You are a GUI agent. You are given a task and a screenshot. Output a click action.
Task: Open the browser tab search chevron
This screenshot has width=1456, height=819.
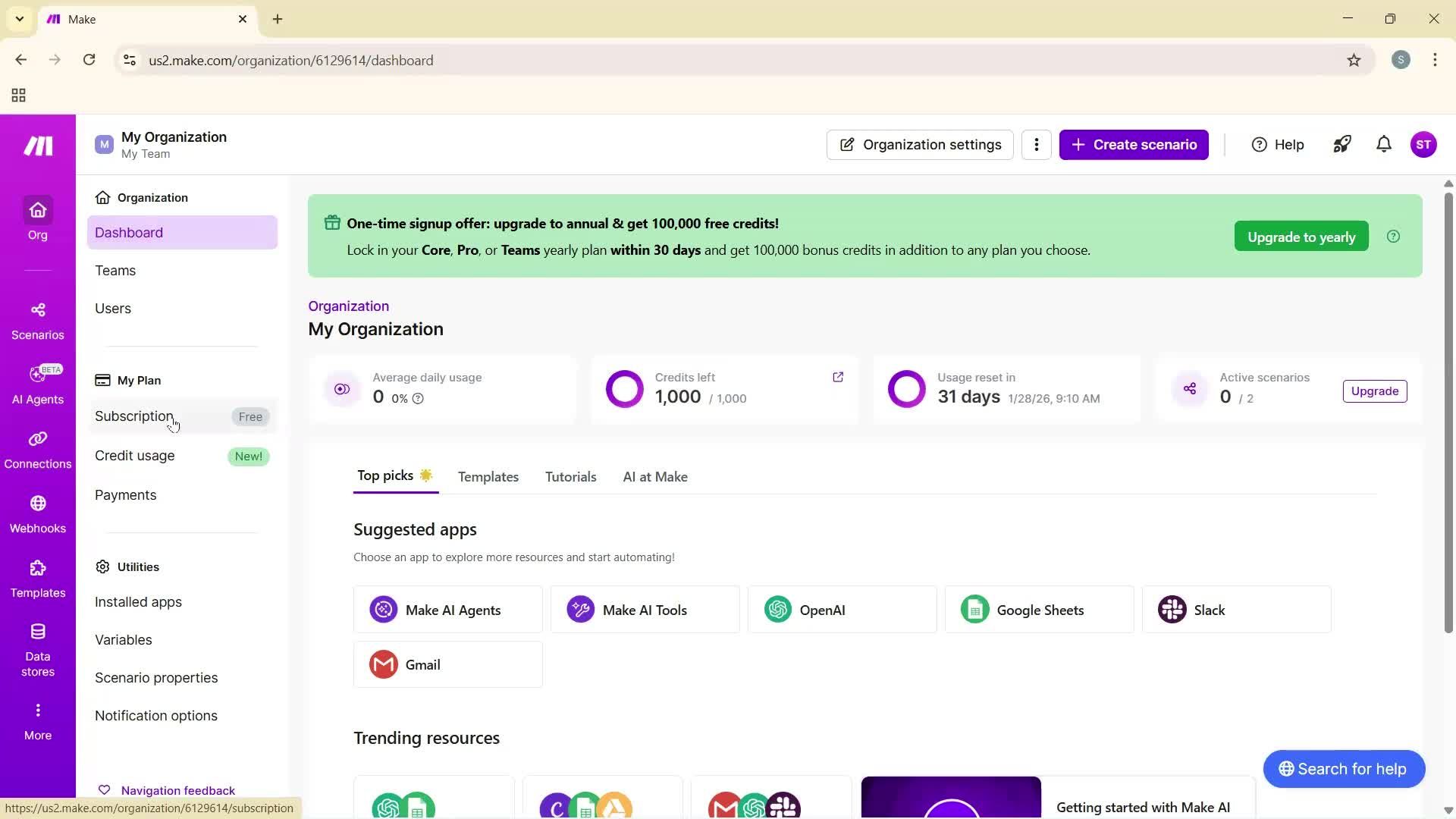click(x=20, y=19)
